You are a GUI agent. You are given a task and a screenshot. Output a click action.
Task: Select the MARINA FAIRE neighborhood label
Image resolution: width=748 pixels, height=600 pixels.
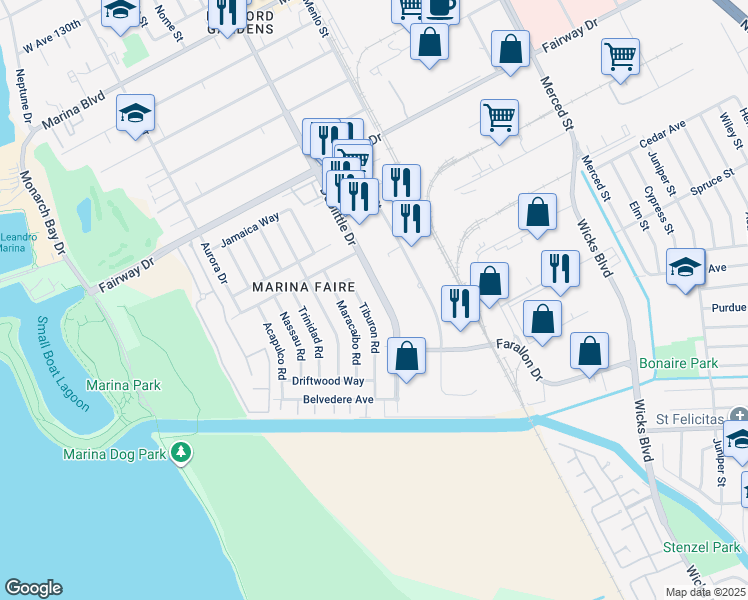[x=303, y=287]
